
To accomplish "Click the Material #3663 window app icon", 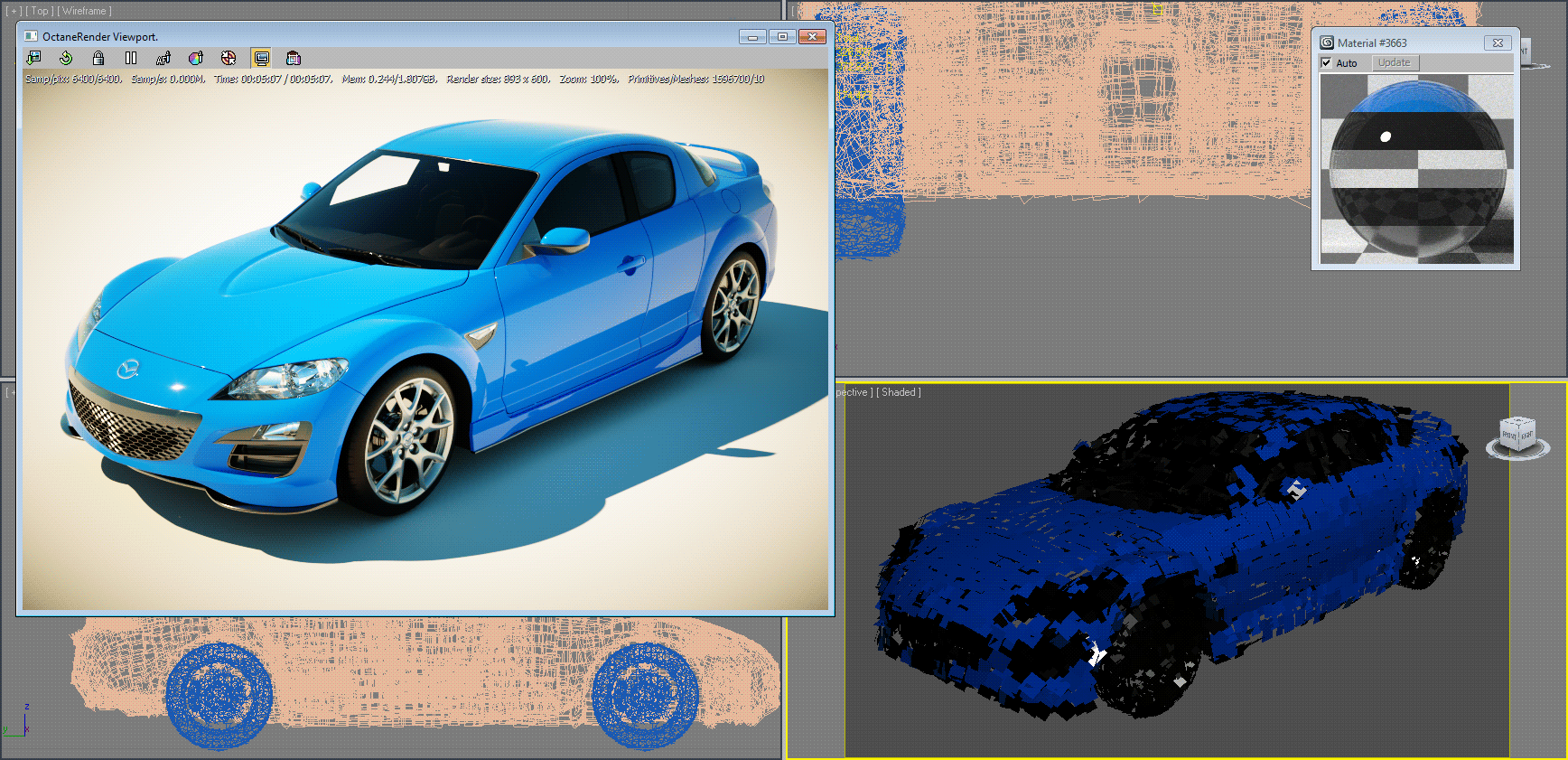I will click(1327, 42).
